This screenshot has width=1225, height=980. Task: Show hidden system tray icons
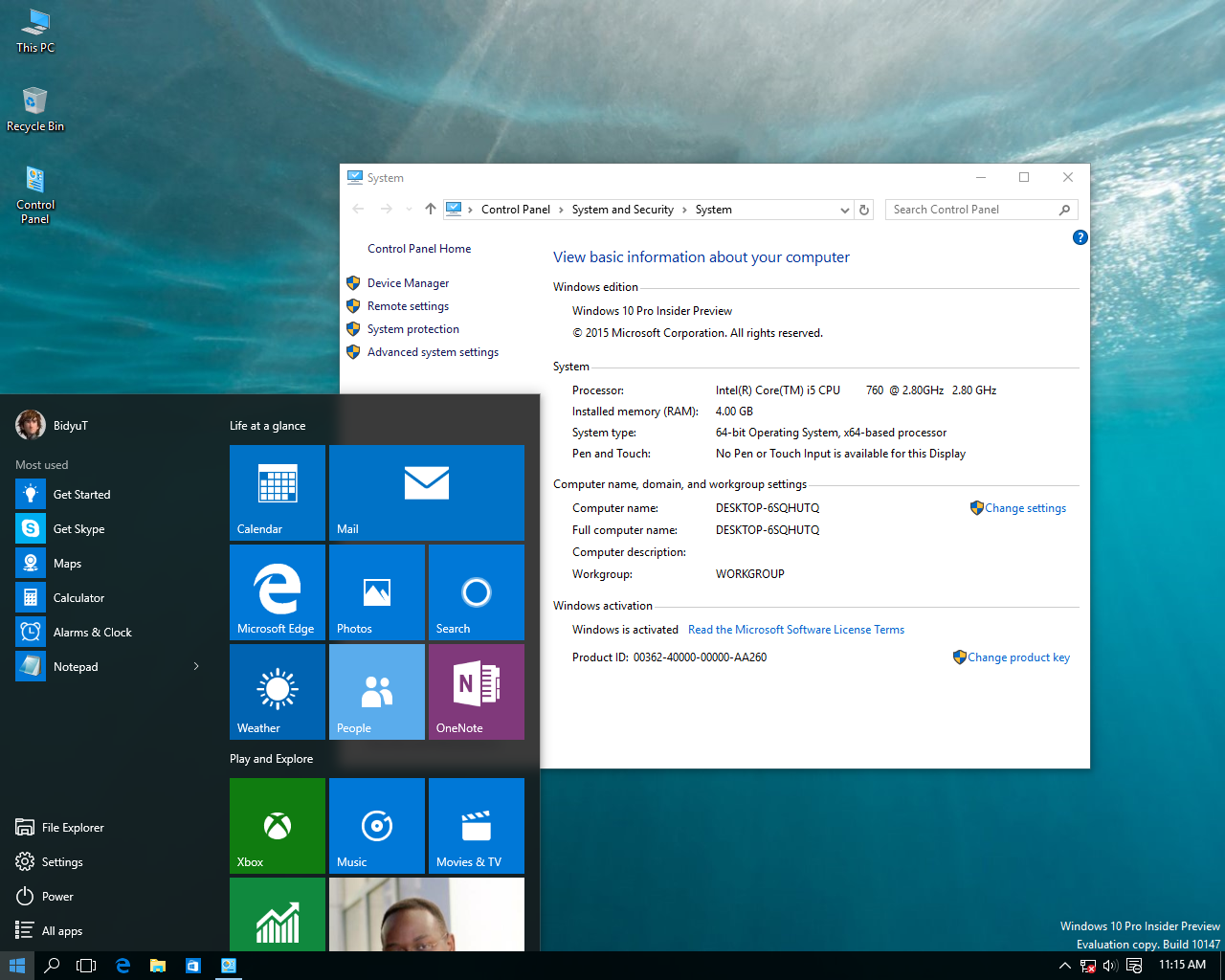click(x=1064, y=966)
